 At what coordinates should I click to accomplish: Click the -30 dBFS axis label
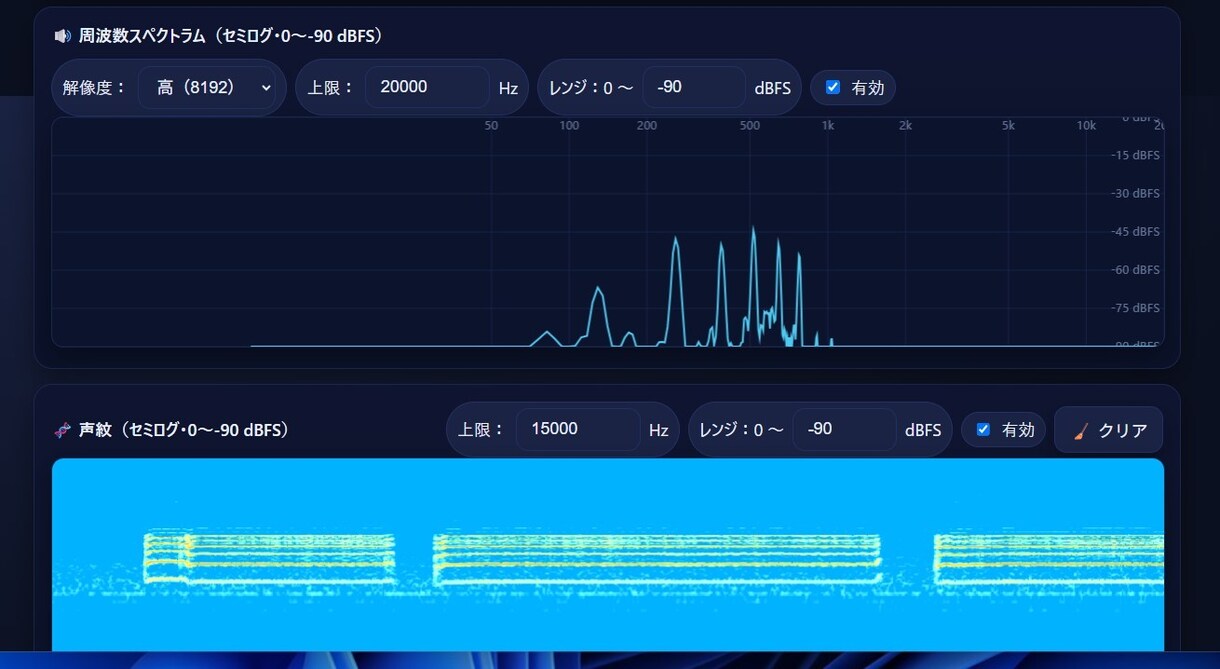1136,193
